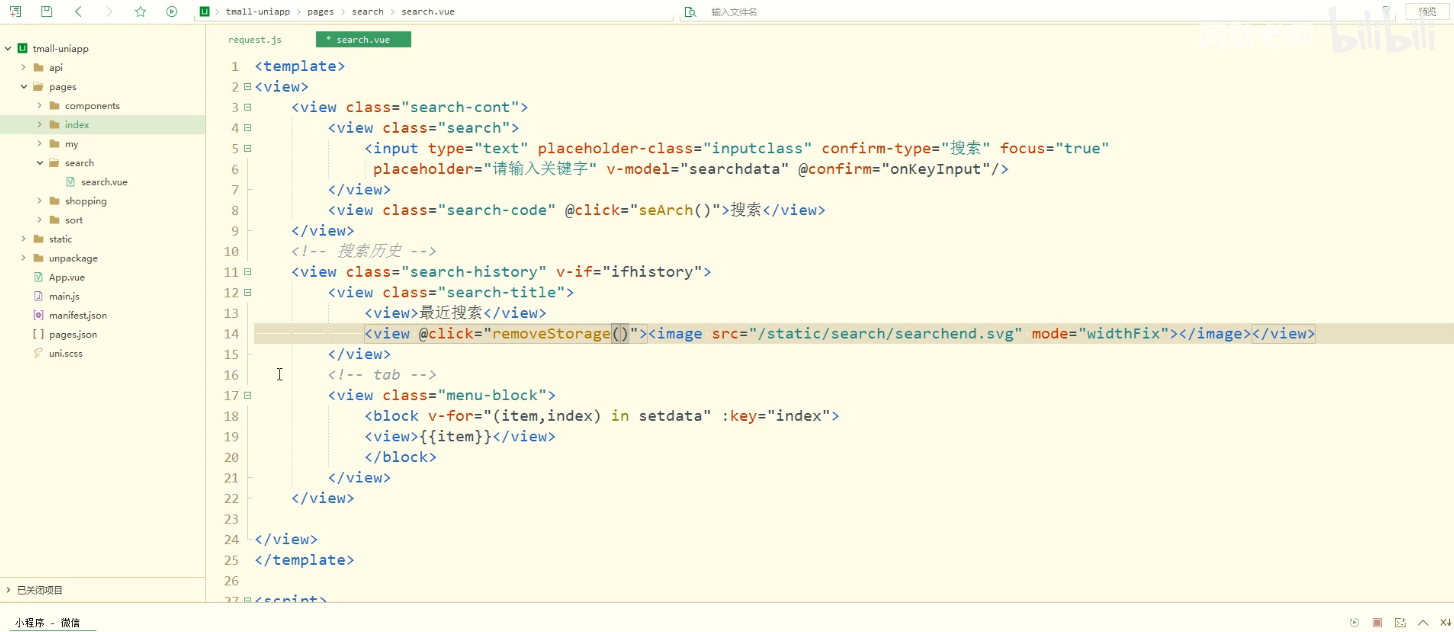The image size is (1454, 632).
Task: Select the shopping folder row
Action: (102, 201)
